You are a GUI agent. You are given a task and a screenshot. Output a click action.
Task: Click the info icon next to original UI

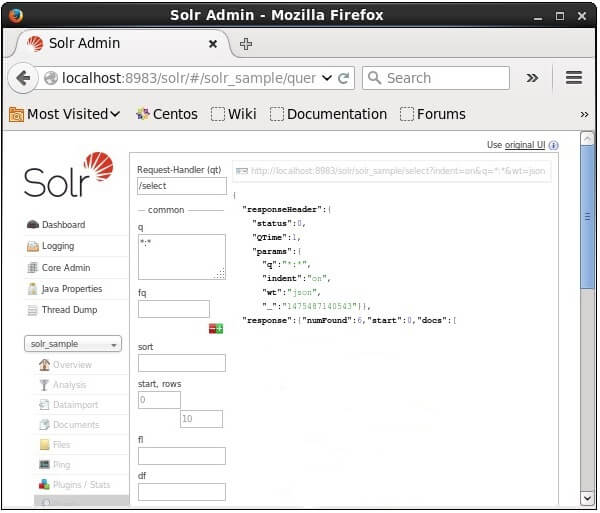pyautogui.click(x=553, y=145)
